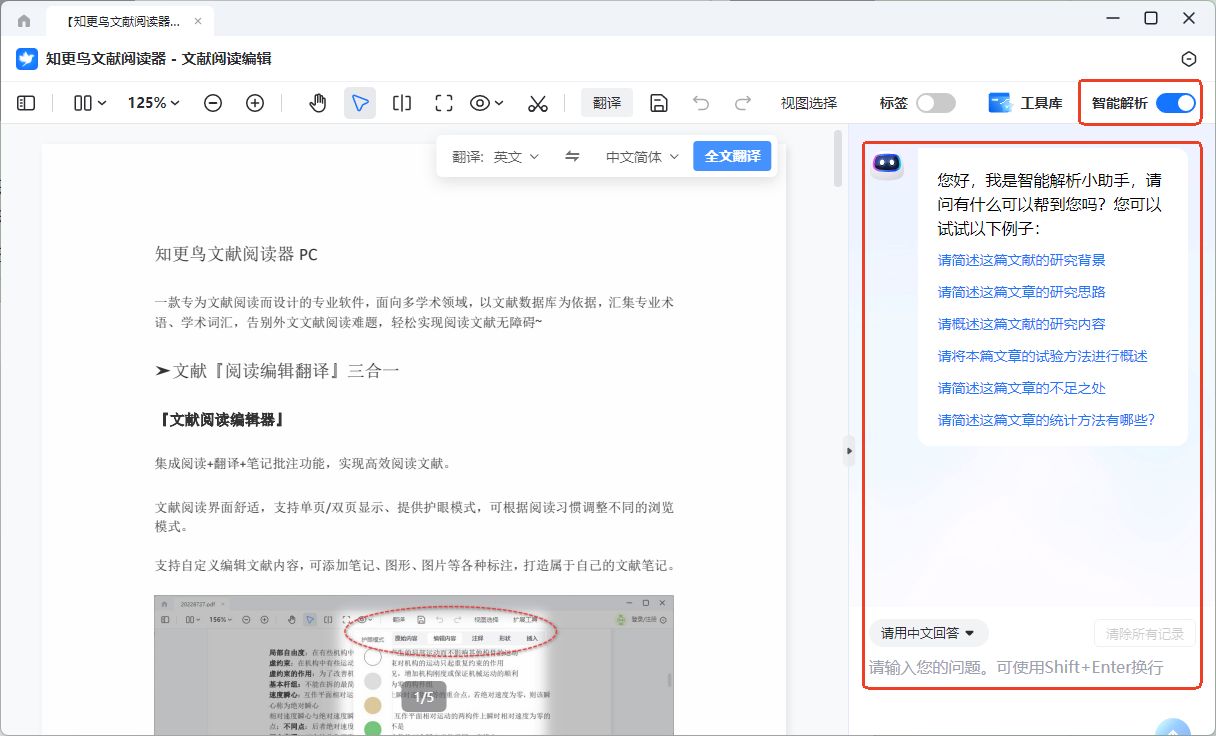Image resolution: width=1216 pixels, height=736 pixels.
Task: Click the hexagon settings icon
Action: pos(1189,59)
